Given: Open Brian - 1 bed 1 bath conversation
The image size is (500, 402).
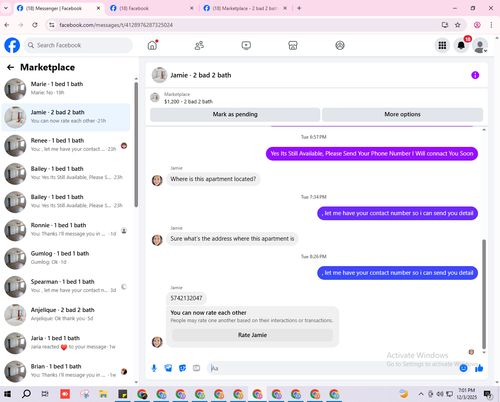Looking at the screenshot, I should tap(67, 371).
